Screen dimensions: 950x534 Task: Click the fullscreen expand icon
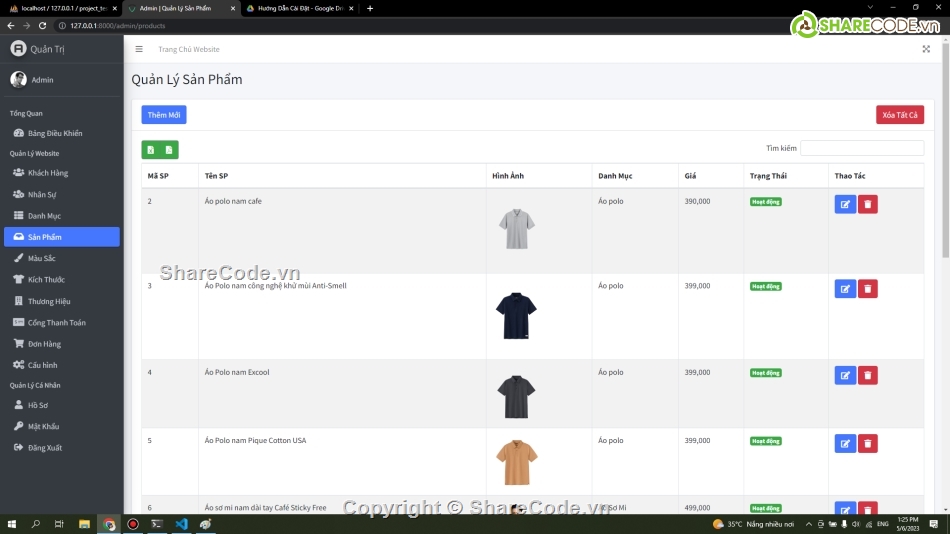[x=926, y=49]
